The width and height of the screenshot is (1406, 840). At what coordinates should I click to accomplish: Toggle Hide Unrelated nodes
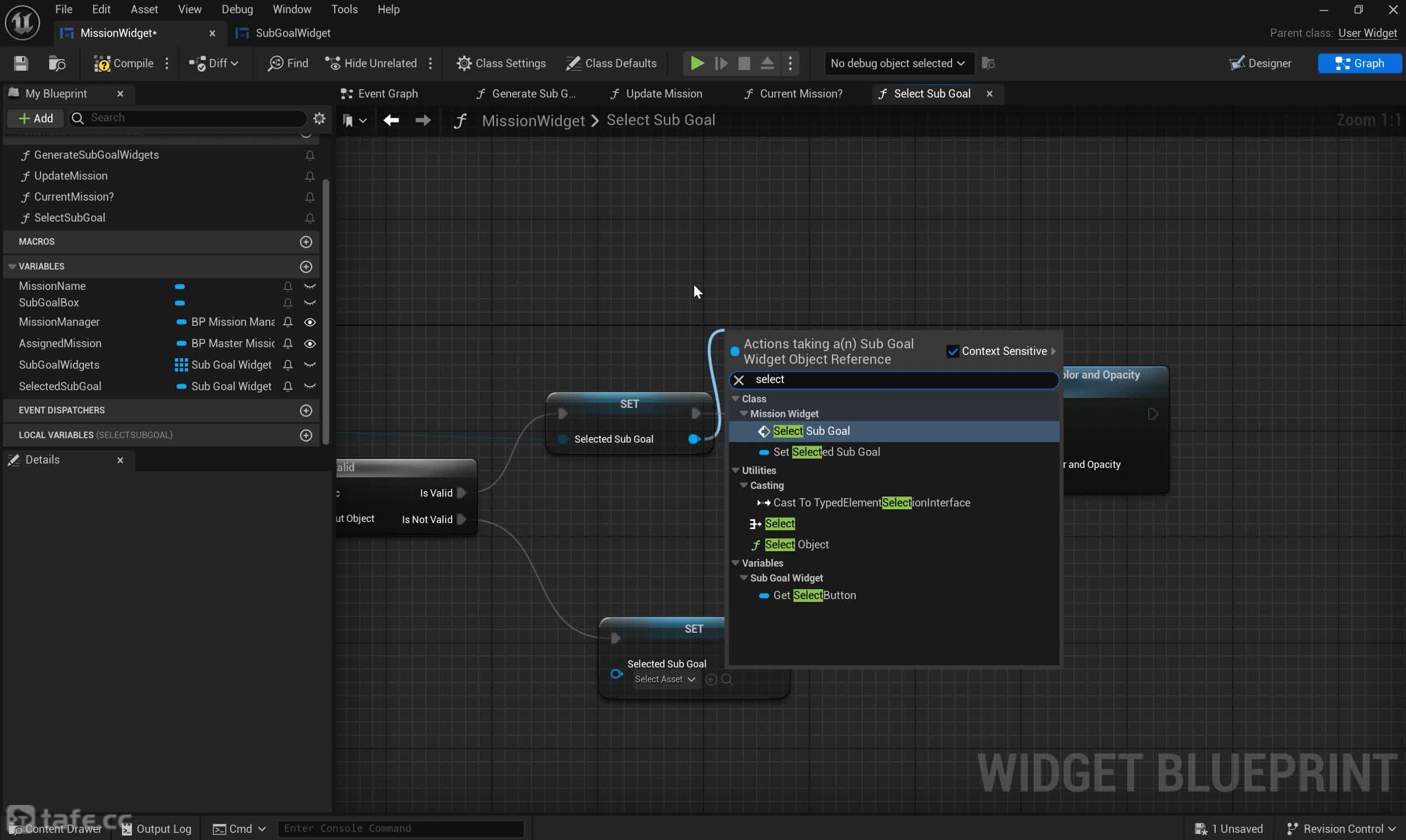tap(371, 63)
